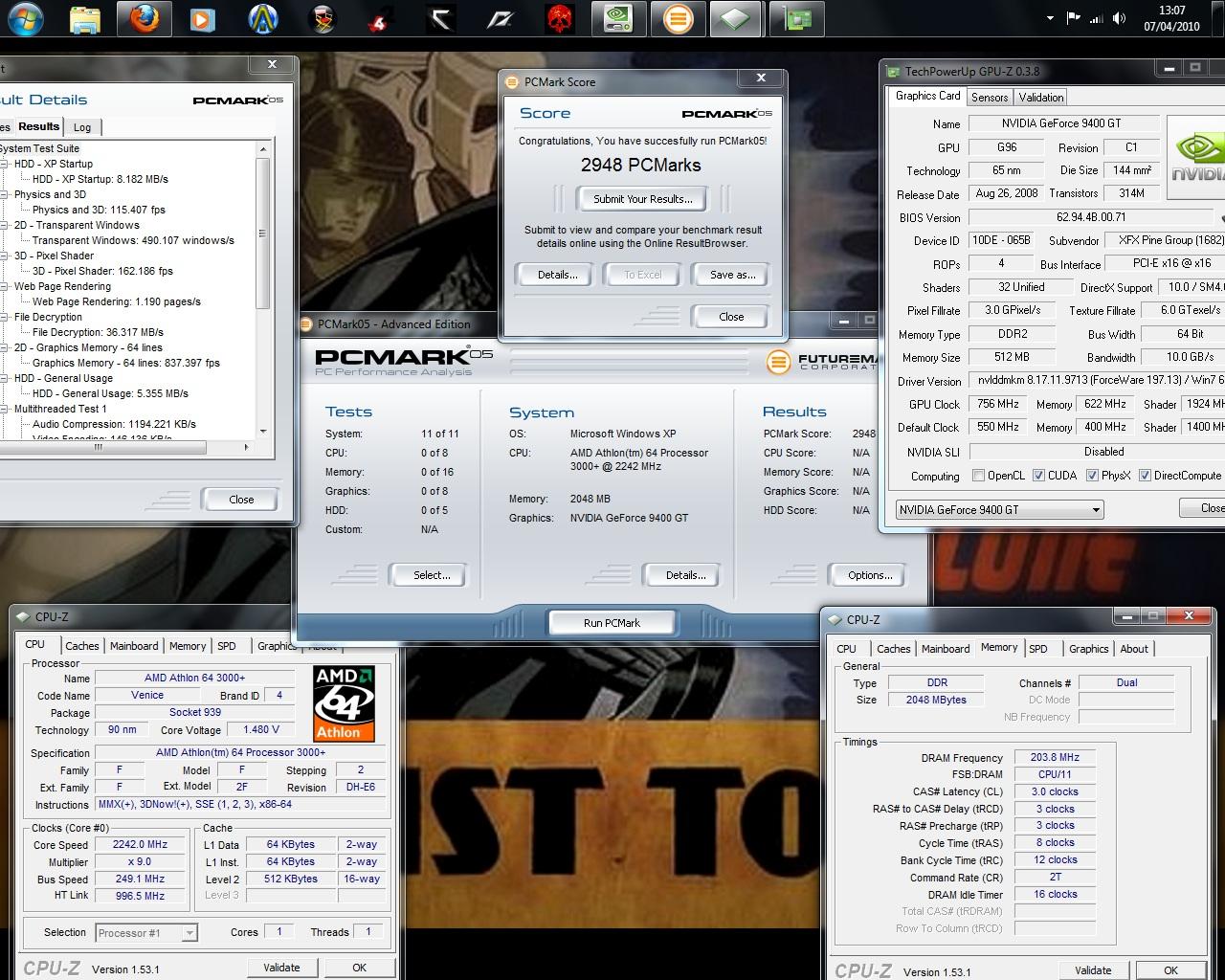Click the green chip CPU-Z taskbar button
This screenshot has width=1225, height=980.
[735, 18]
